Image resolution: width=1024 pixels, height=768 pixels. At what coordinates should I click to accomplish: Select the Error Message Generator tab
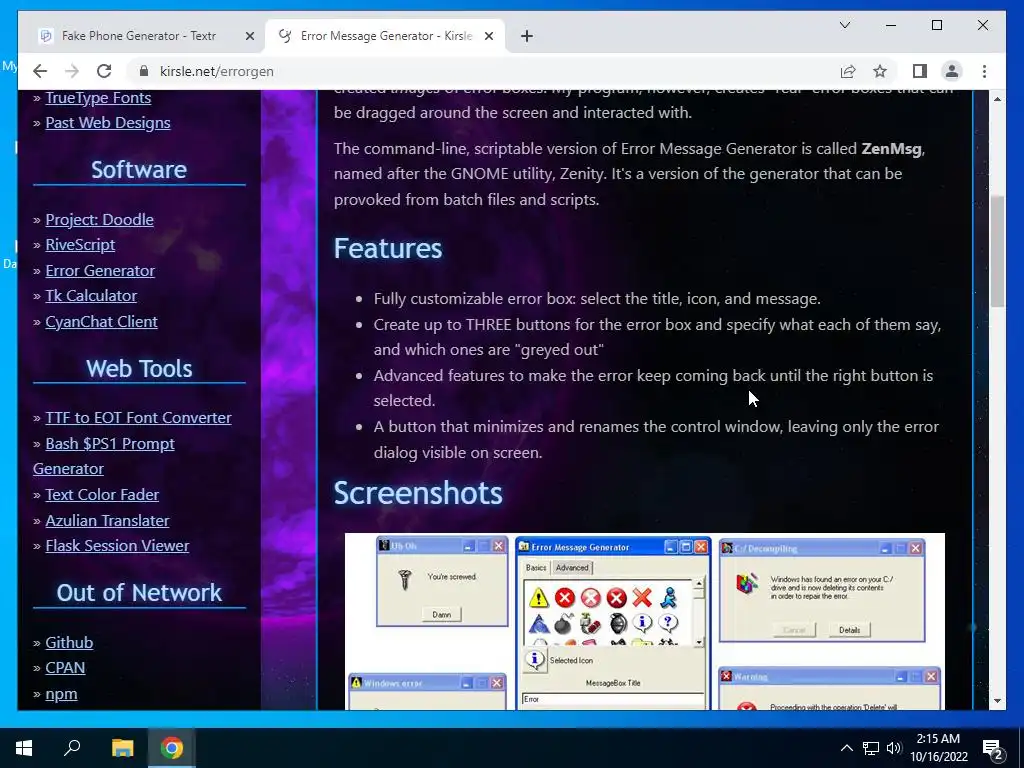[x=385, y=36]
